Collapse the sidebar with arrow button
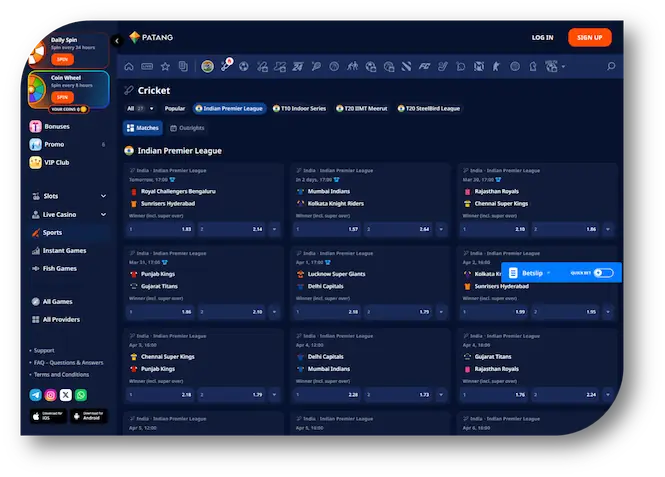The image size is (665, 477). 117,40
